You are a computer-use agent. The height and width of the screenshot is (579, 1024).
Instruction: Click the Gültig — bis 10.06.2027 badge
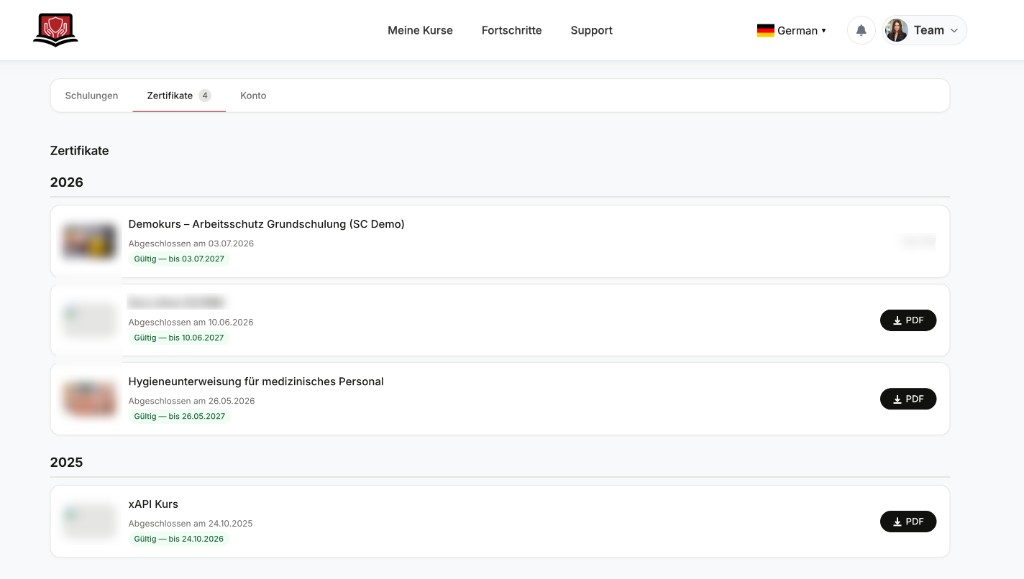[x=179, y=337]
